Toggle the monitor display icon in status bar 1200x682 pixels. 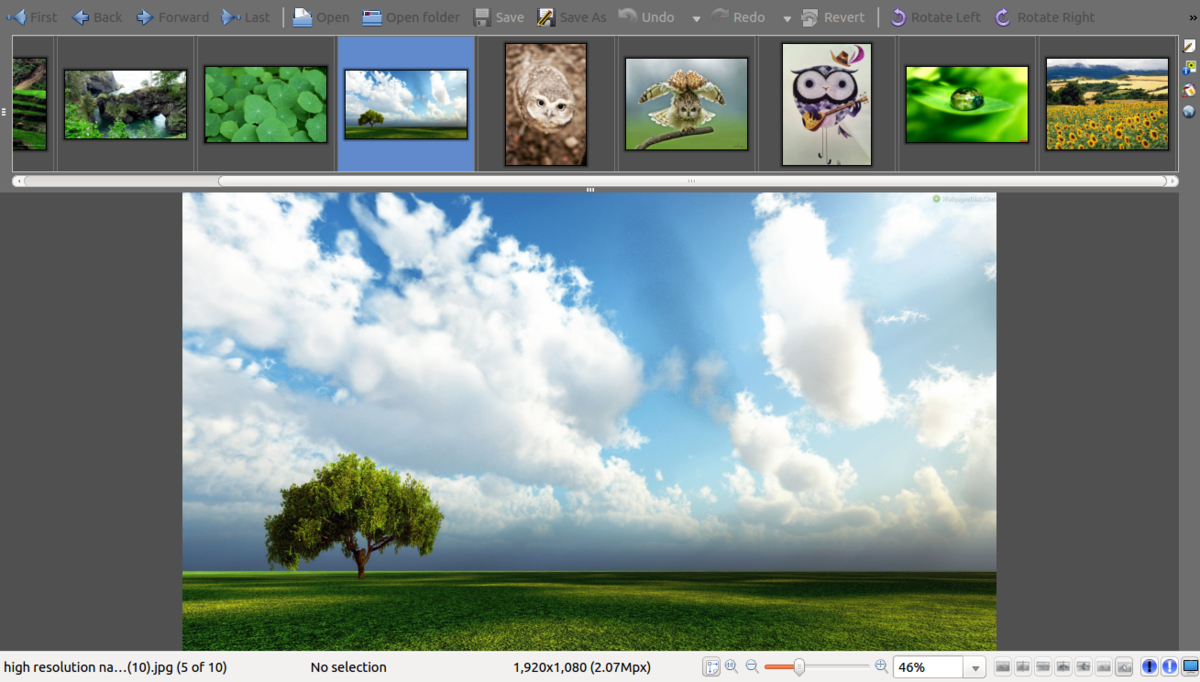click(1190, 667)
